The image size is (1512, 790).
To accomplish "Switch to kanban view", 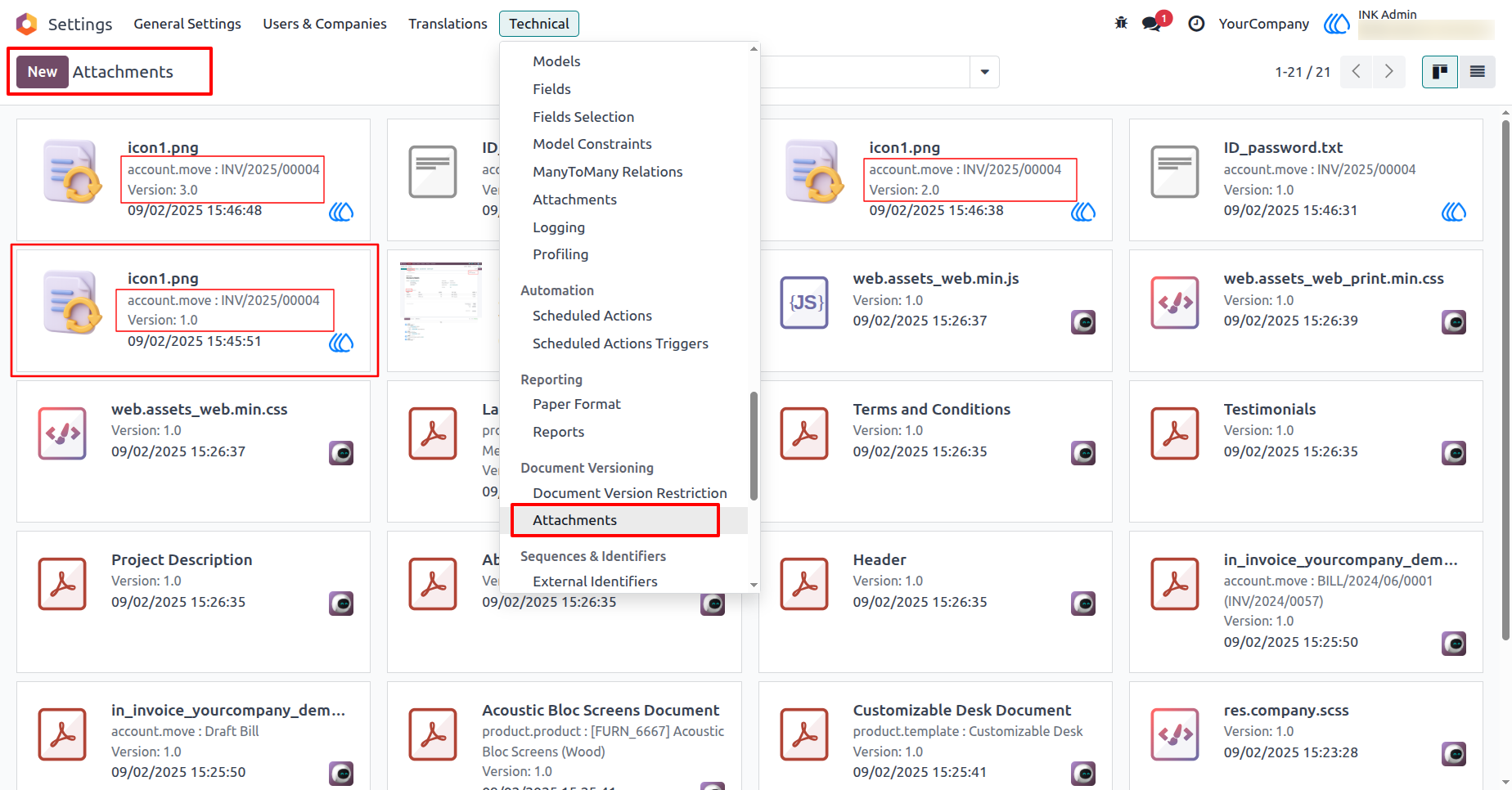I will tap(1440, 72).
